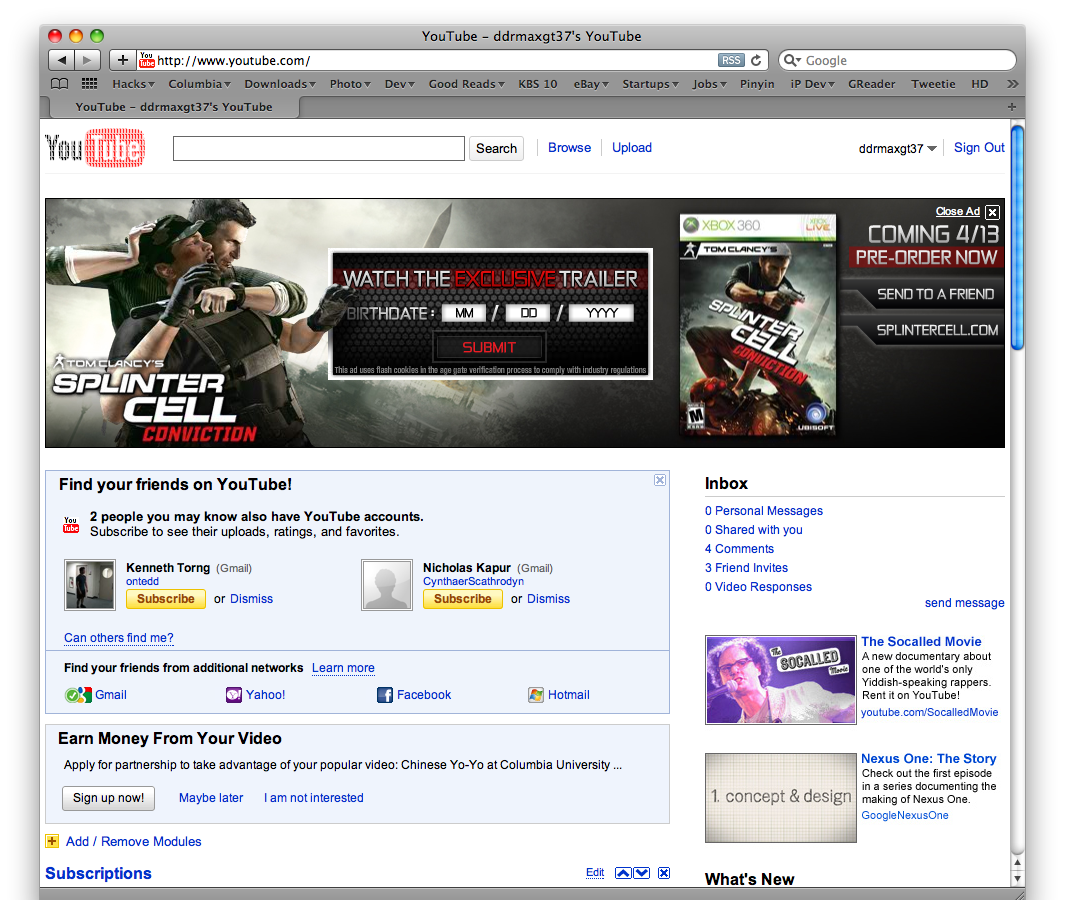Image resolution: width=1065 pixels, height=900 pixels.
Task: Click Sign up now! button
Action: click(x=109, y=798)
